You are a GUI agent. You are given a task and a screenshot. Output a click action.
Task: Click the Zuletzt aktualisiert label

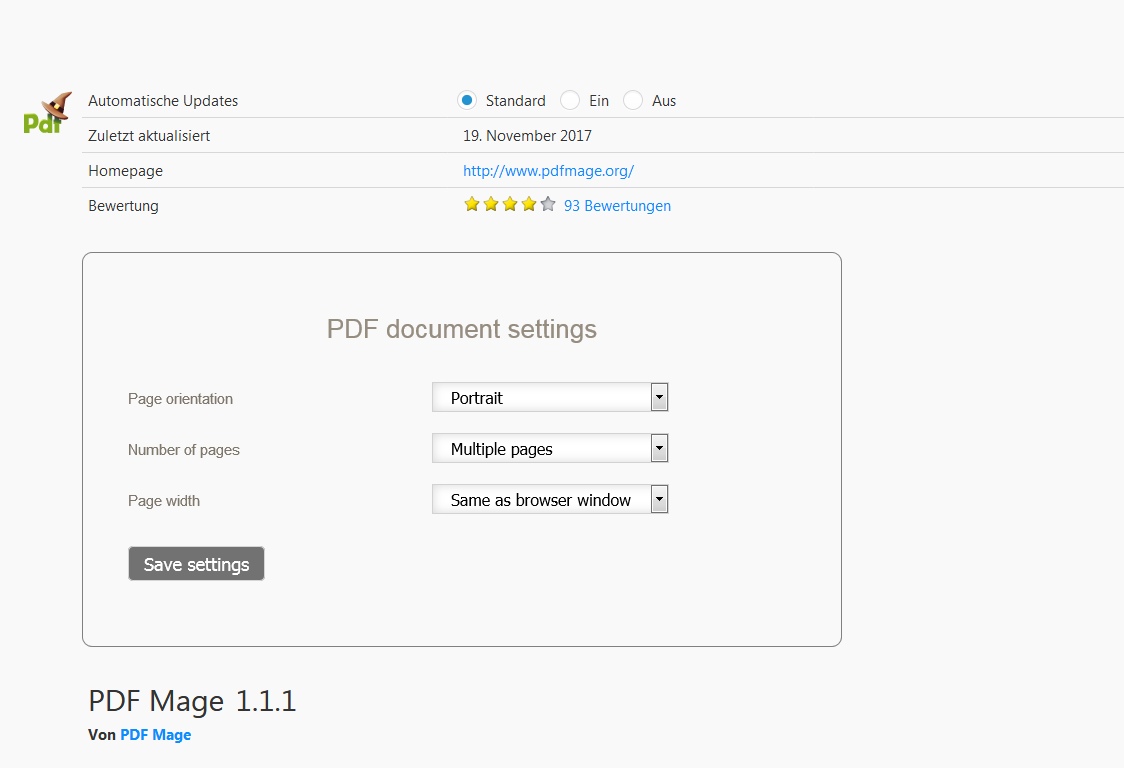(x=149, y=136)
